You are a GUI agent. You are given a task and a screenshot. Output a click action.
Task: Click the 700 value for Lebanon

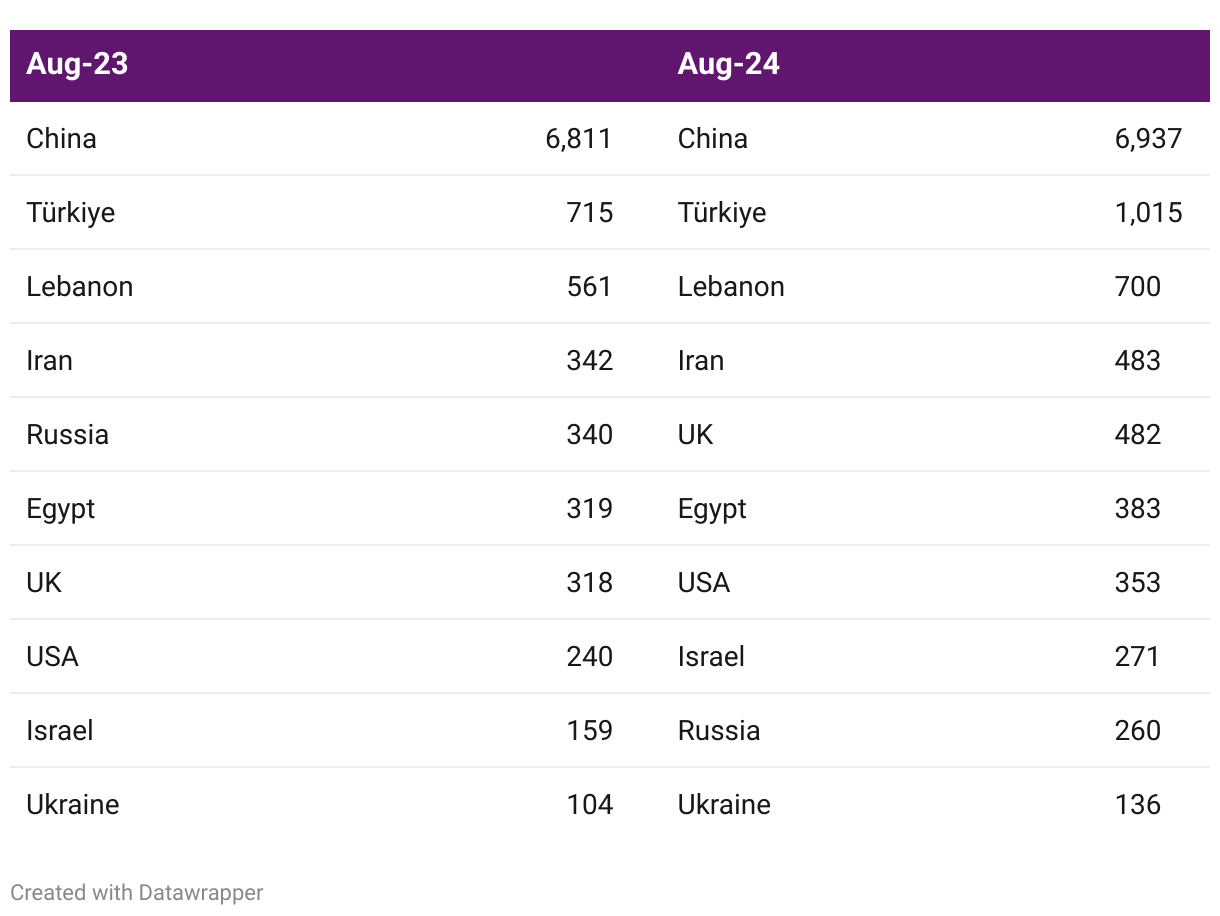coord(1138,286)
